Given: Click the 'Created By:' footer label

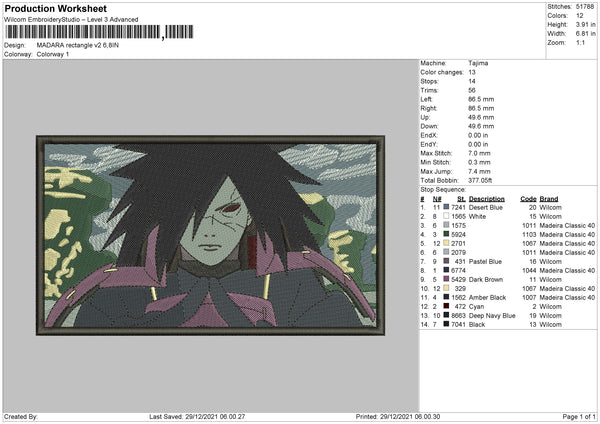Looking at the screenshot, I should tap(21, 416).
